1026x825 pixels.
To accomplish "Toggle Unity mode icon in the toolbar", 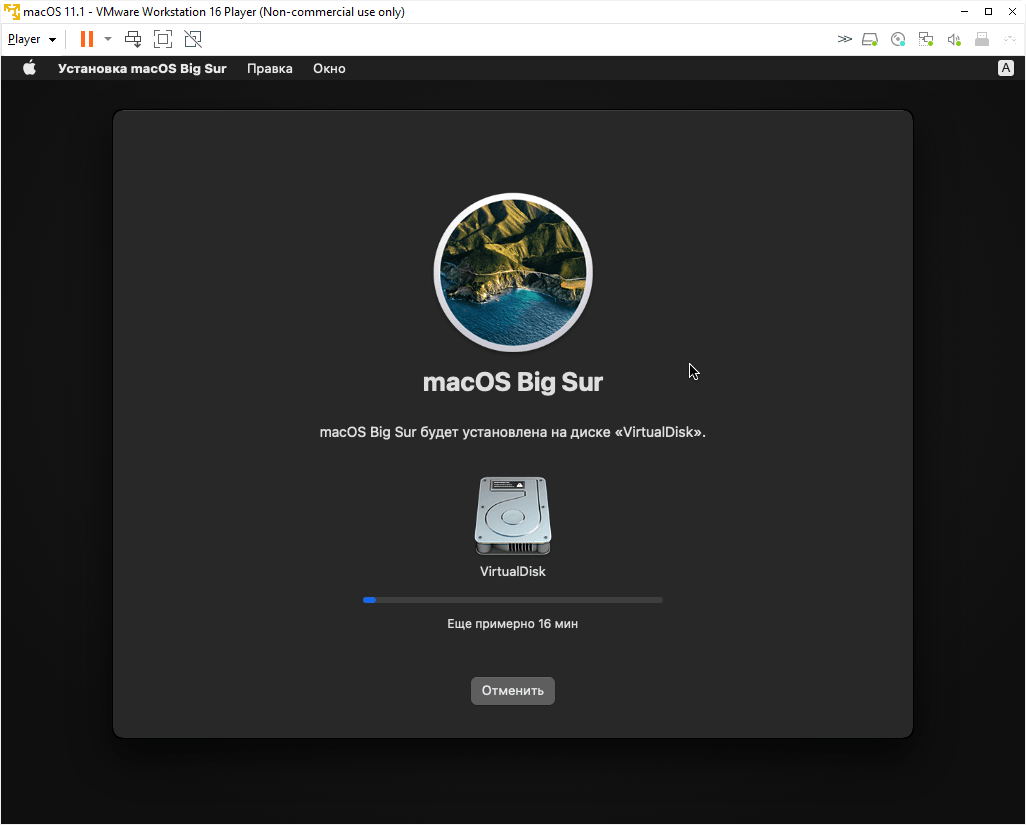I will pos(193,39).
